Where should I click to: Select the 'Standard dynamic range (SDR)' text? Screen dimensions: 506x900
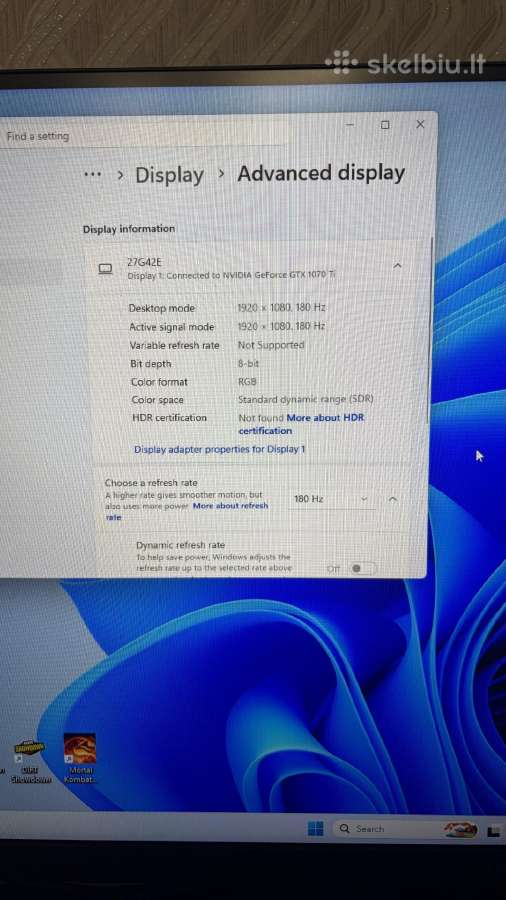pyautogui.click(x=306, y=399)
